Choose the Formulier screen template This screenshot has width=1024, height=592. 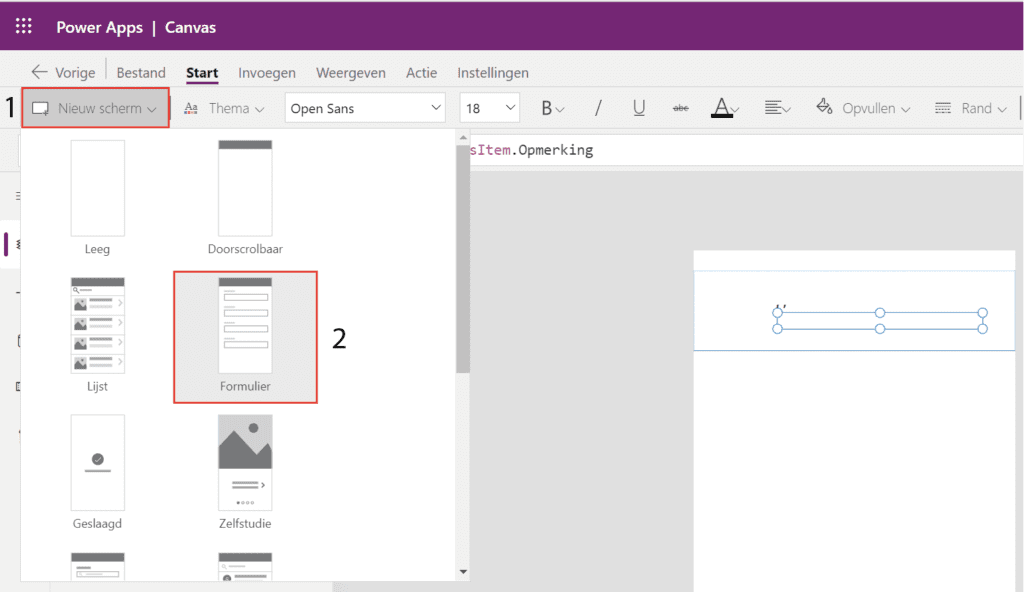point(245,337)
